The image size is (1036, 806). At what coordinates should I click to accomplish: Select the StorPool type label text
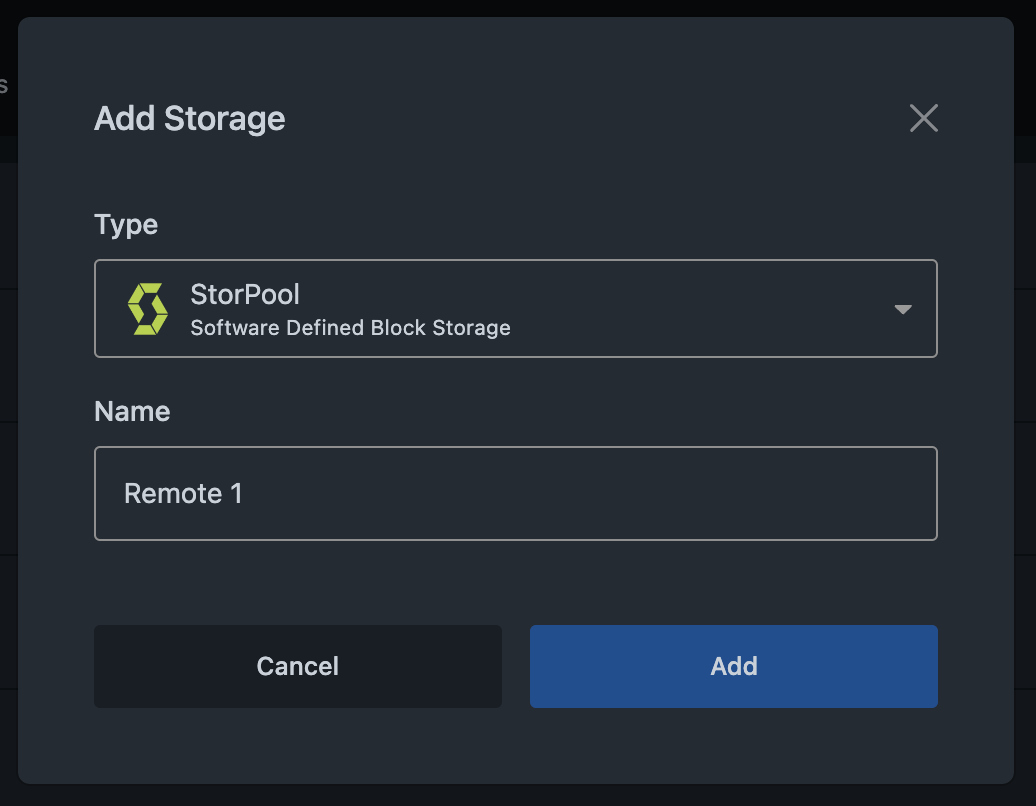coord(245,294)
